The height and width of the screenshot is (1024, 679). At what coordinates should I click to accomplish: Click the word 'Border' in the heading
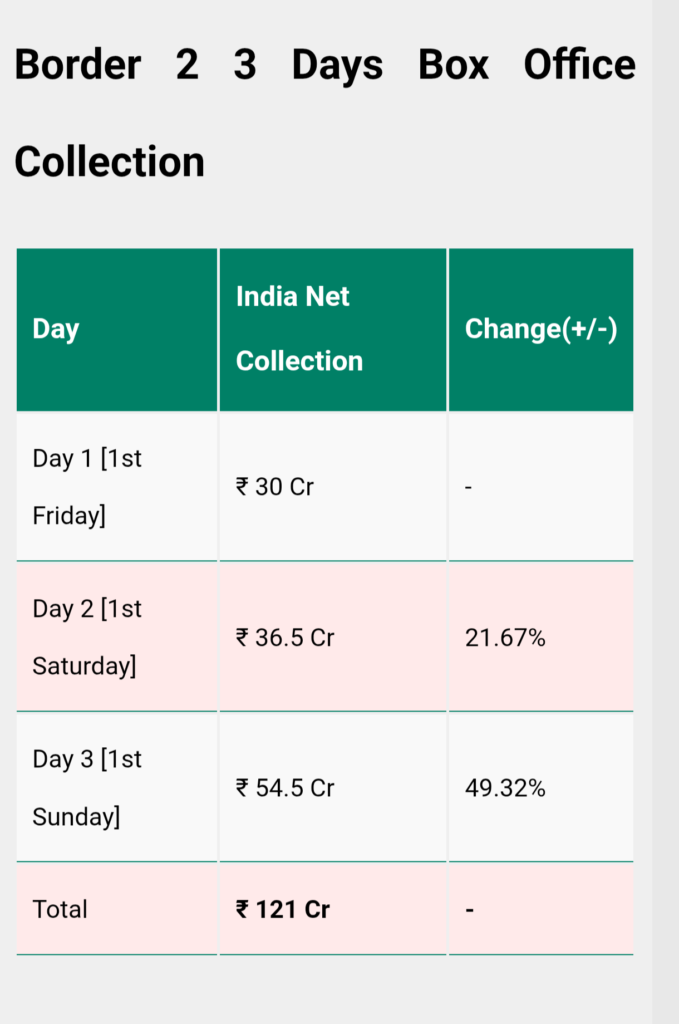pos(77,66)
